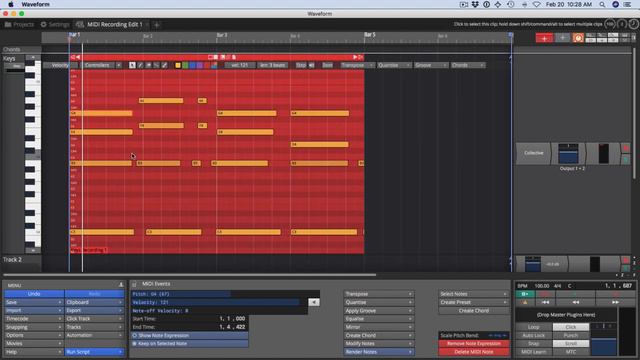Expand the Select Notes dropdown

(x=473, y=294)
